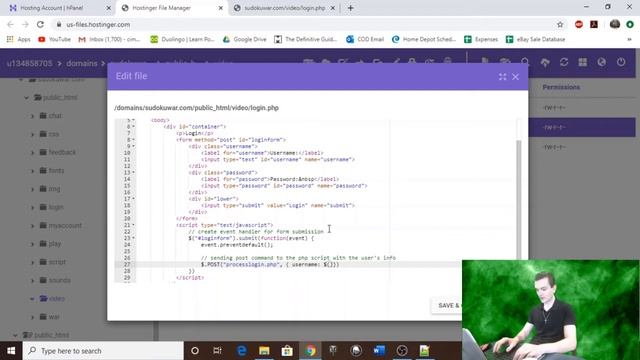640x360 pixels.
Task: Switch to the sudokuwar.com/video/login.php tab
Action: tap(284, 8)
